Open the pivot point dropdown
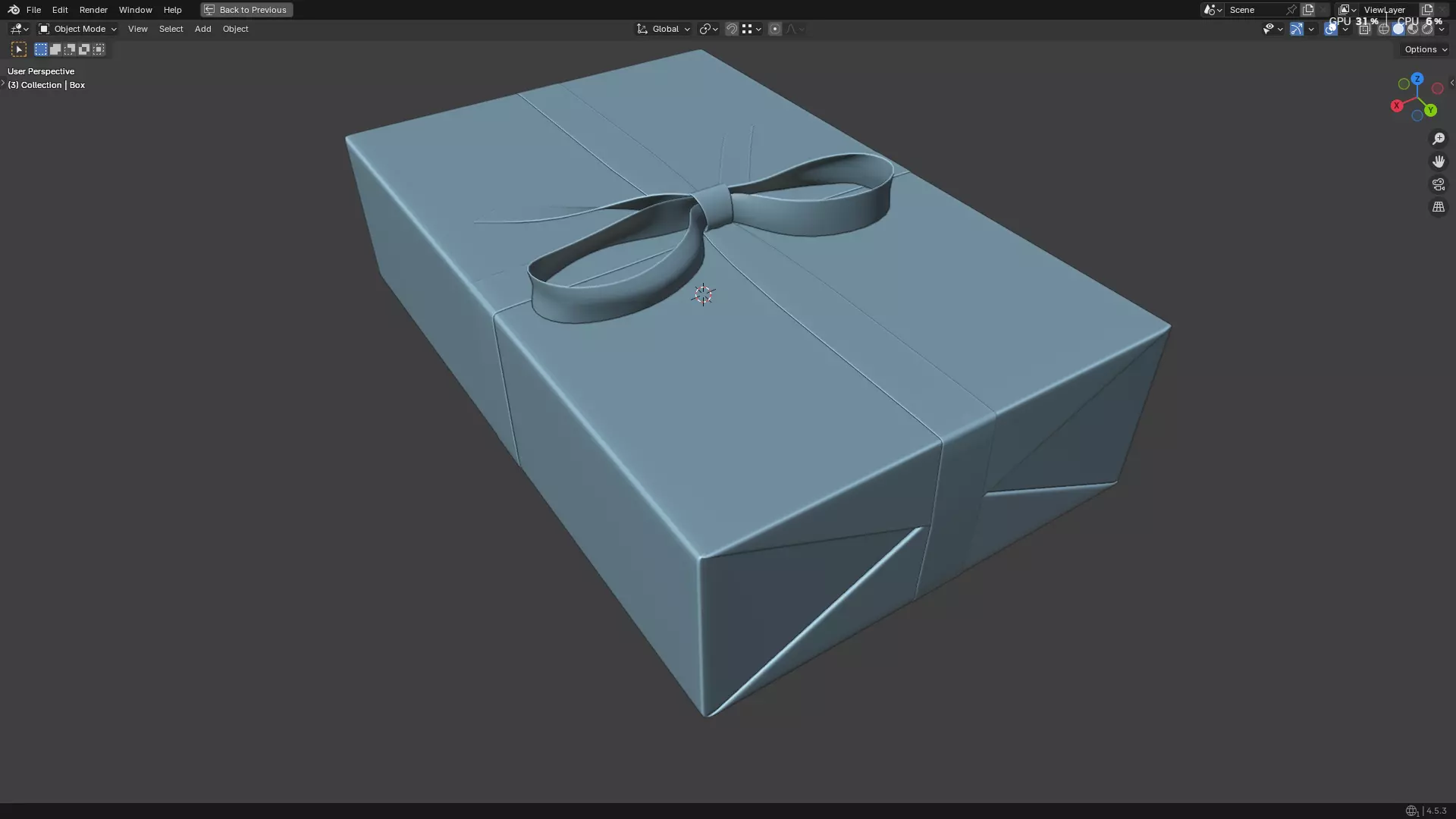1456x819 pixels. 708,29
